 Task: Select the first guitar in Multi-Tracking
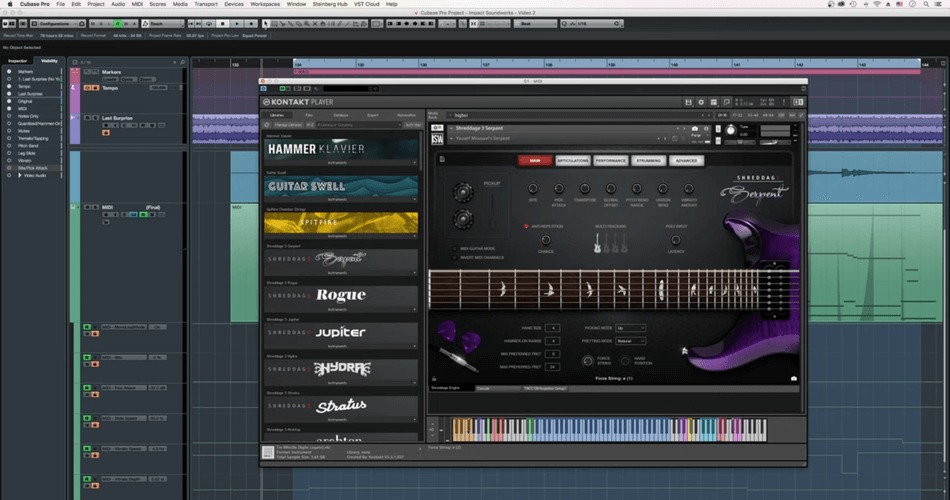click(x=597, y=243)
